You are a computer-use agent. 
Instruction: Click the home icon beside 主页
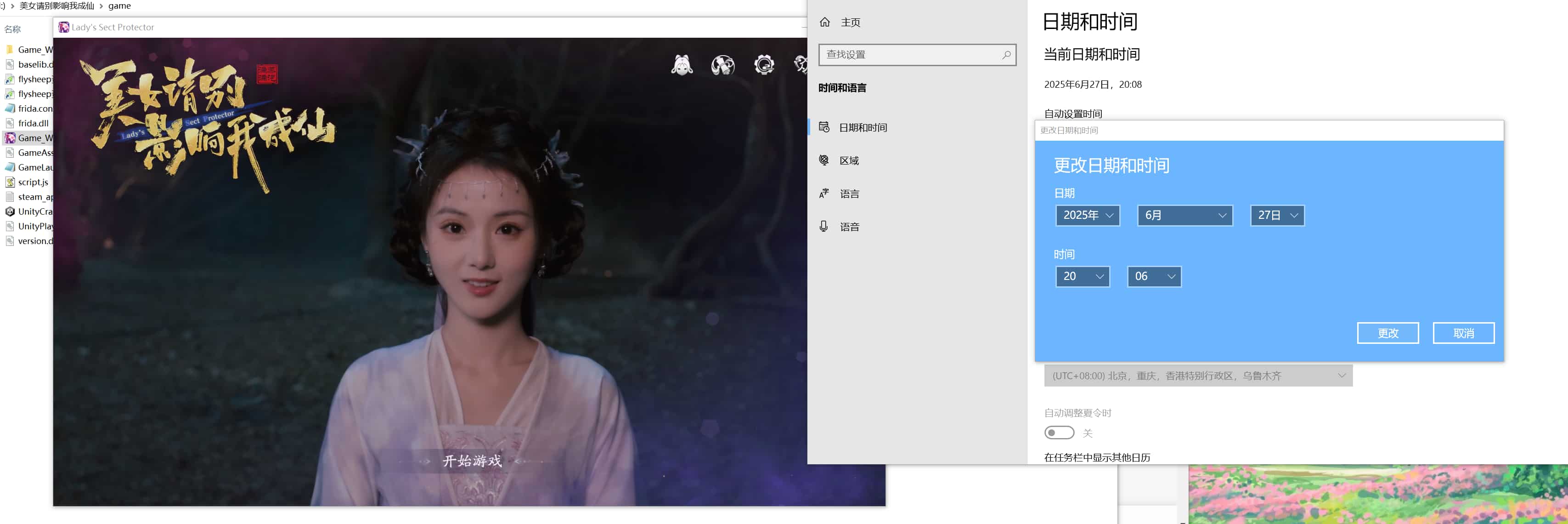point(825,22)
